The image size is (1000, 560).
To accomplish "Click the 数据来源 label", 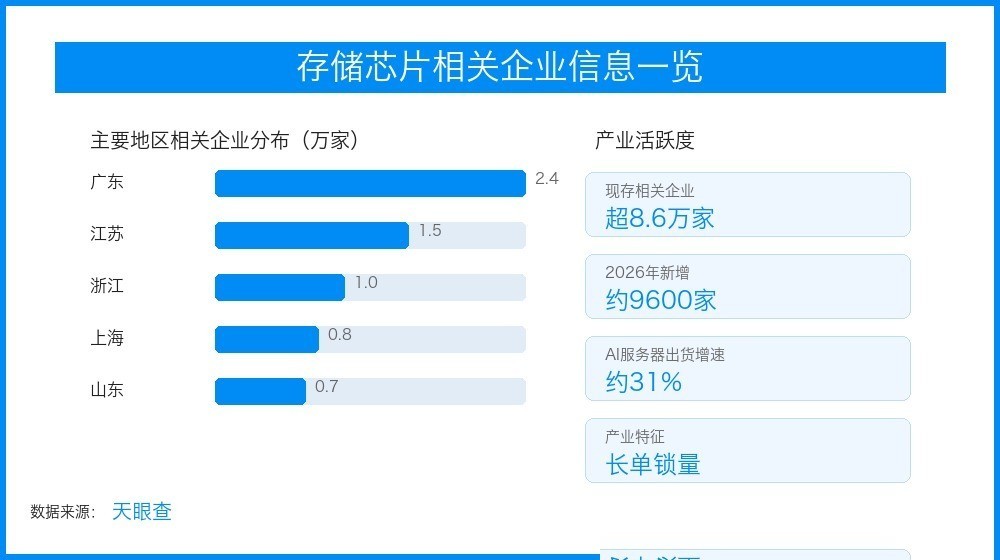I will pyautogui.click(x=62, y=512).
